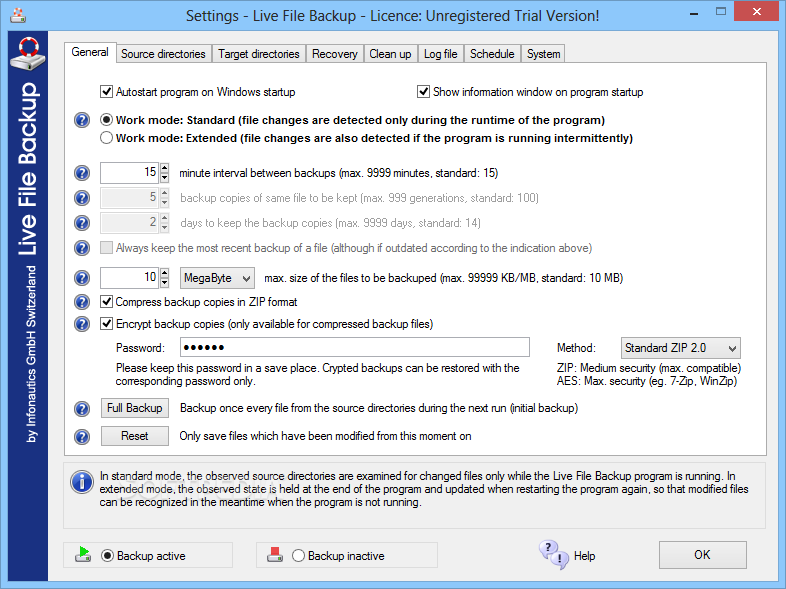Click the Full Backup button
The image size is (786, 589).
click(135, 408)
